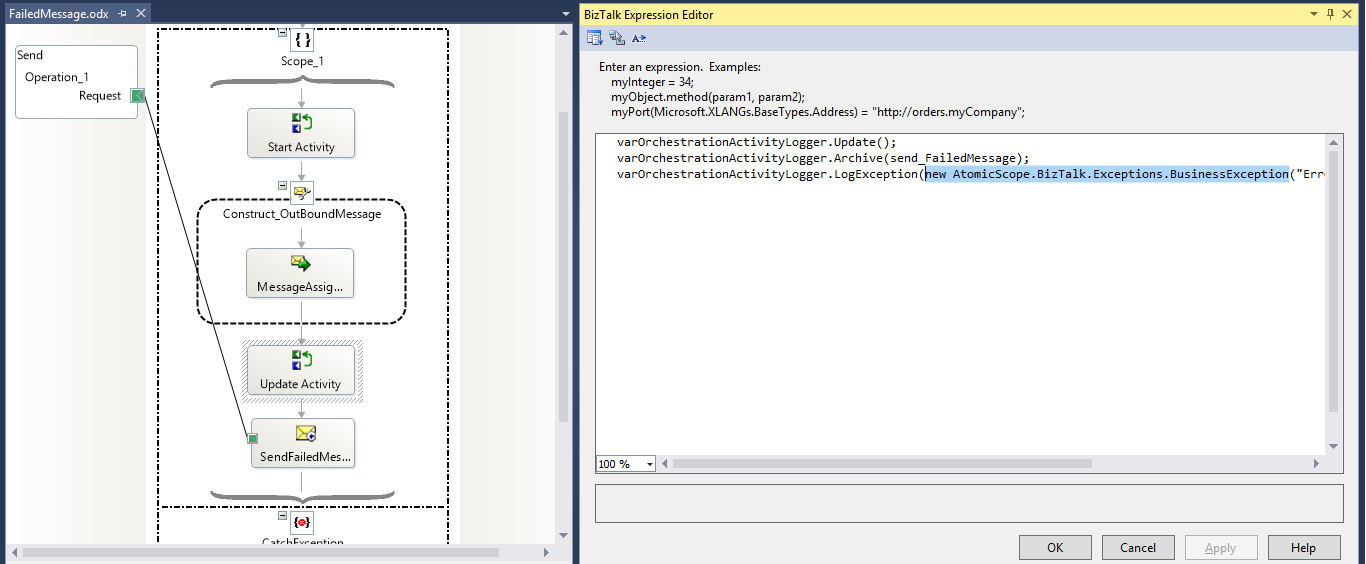Click the Update() code line
The width and height of the screenshot is (1366, 564).
pyautogui.click(x=757, y=142)
